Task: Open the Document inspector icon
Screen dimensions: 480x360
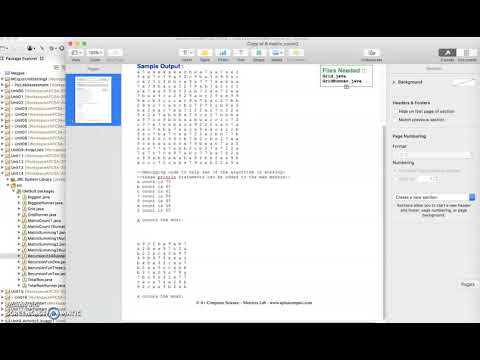Action: click(x=467, y=53)
